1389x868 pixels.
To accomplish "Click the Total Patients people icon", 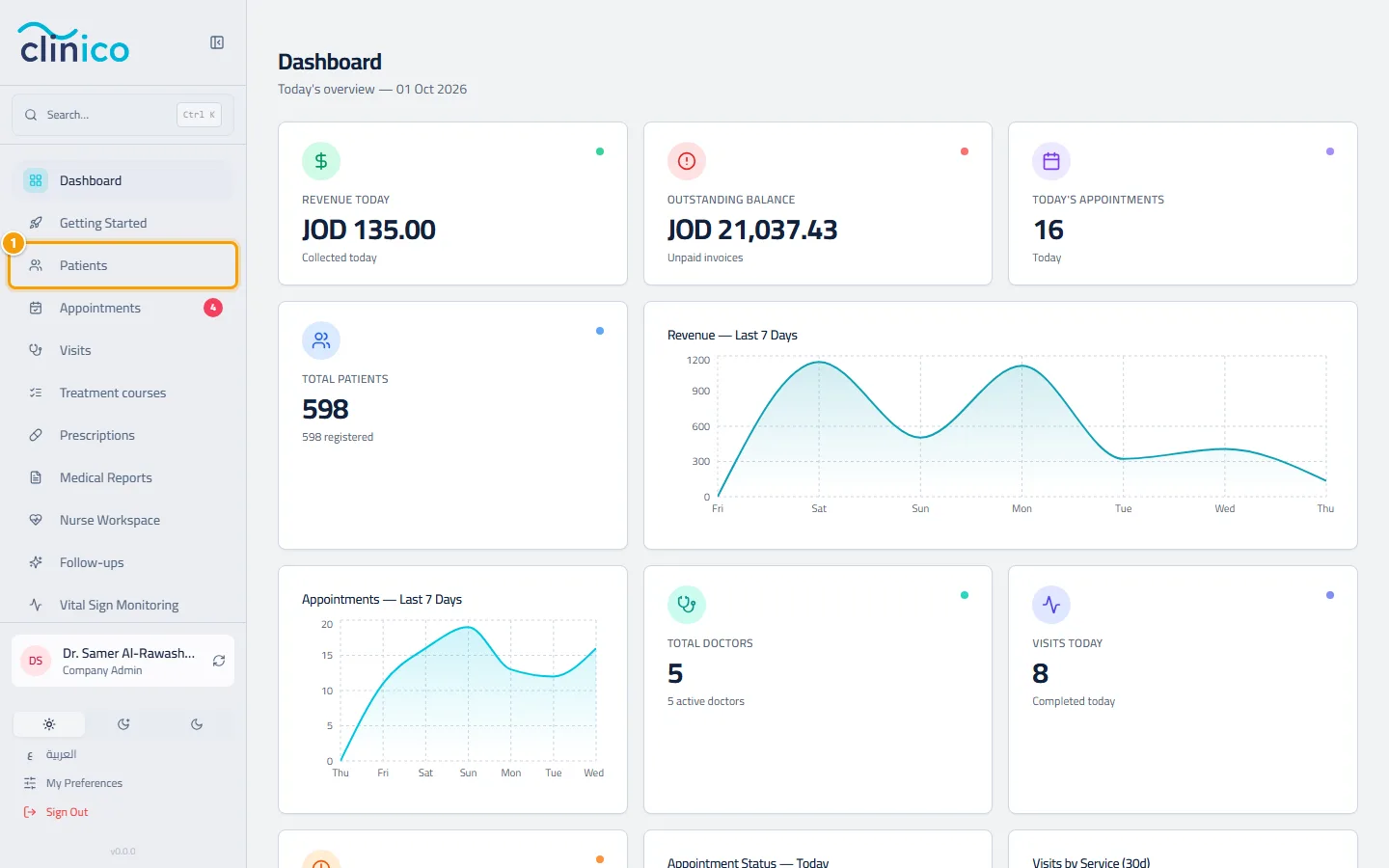I will 321,340.
